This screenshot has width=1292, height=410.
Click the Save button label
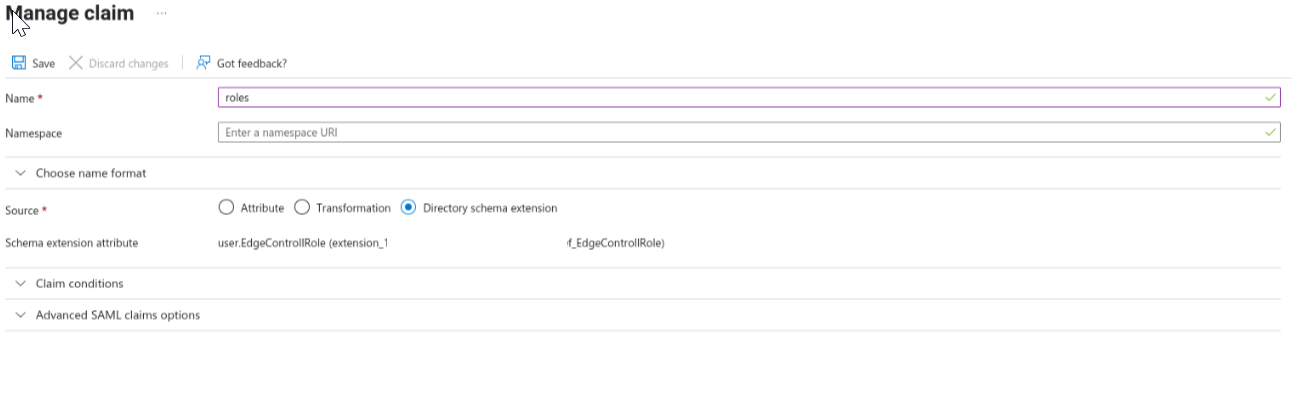click(x=44, y=63)
